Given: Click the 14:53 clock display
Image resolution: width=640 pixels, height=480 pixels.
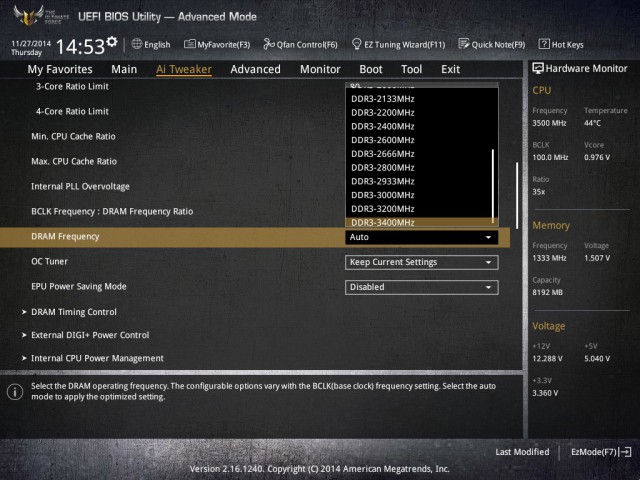Looking at the screenshot, I should [x=80, y=46].
